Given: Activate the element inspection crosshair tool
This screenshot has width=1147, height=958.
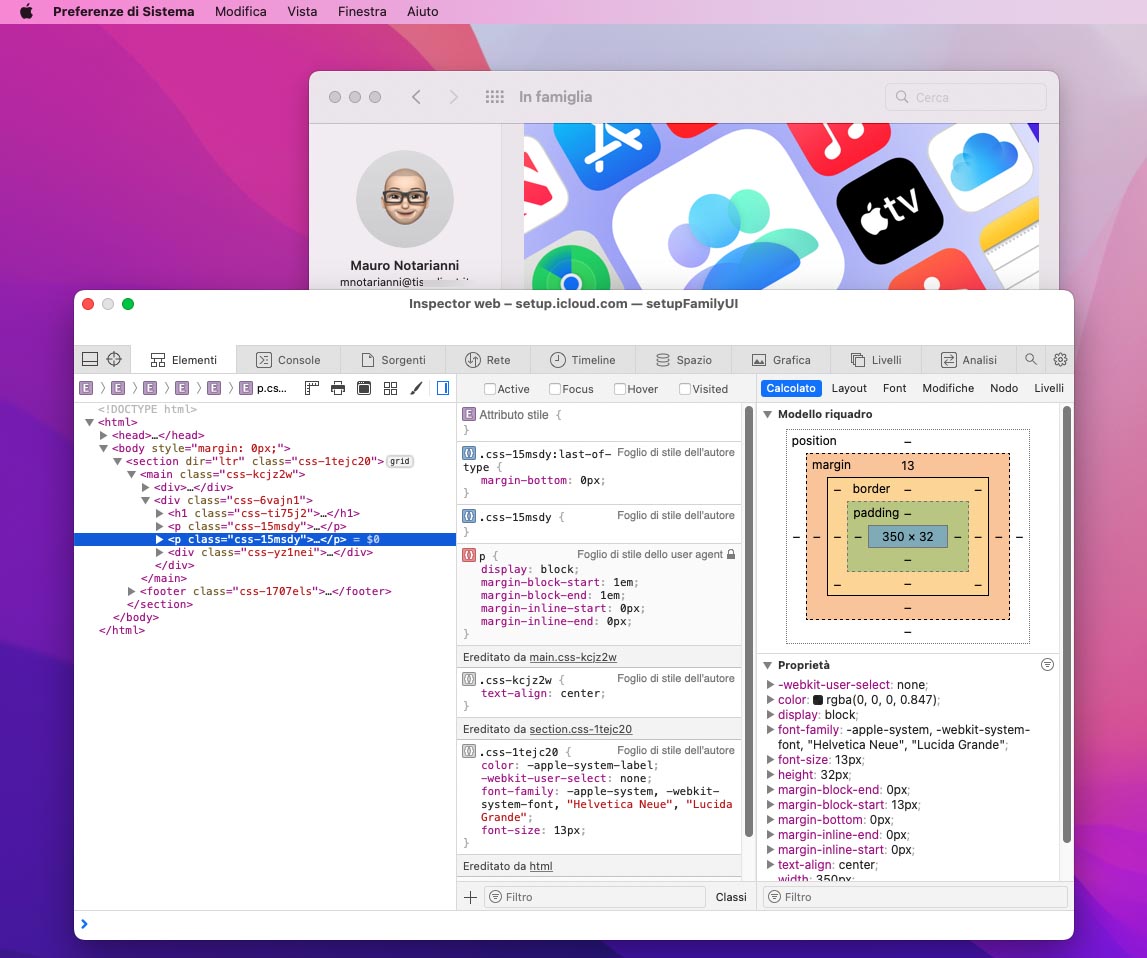Looking at the screenshot, I should click(114, 360).
